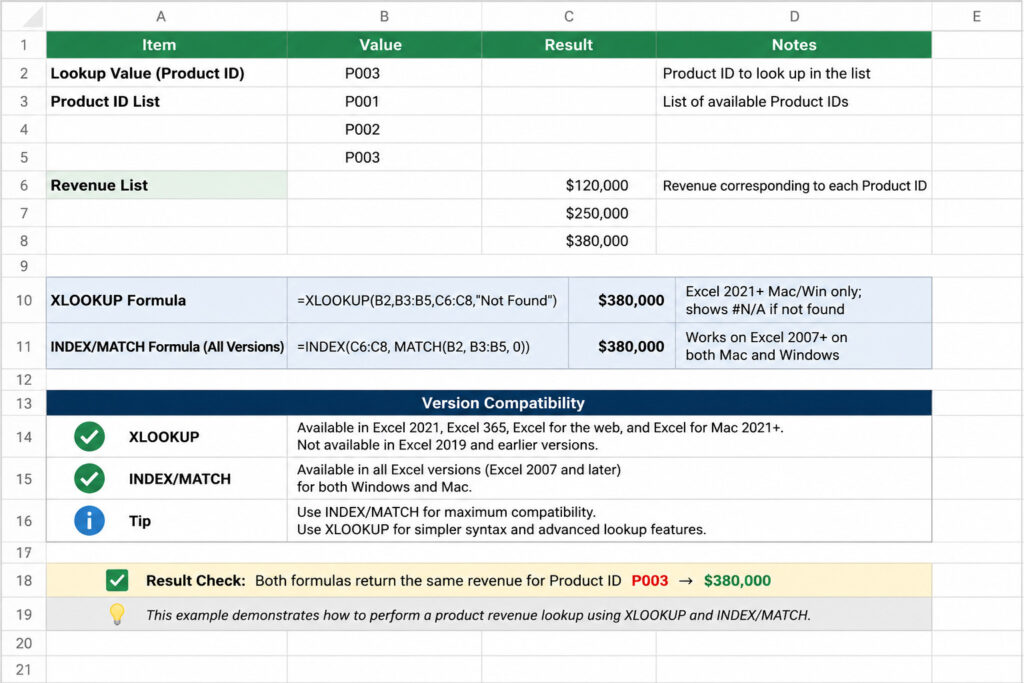Select row 10 header number
The image size is (1024, 683).
[x=24, y=300]
